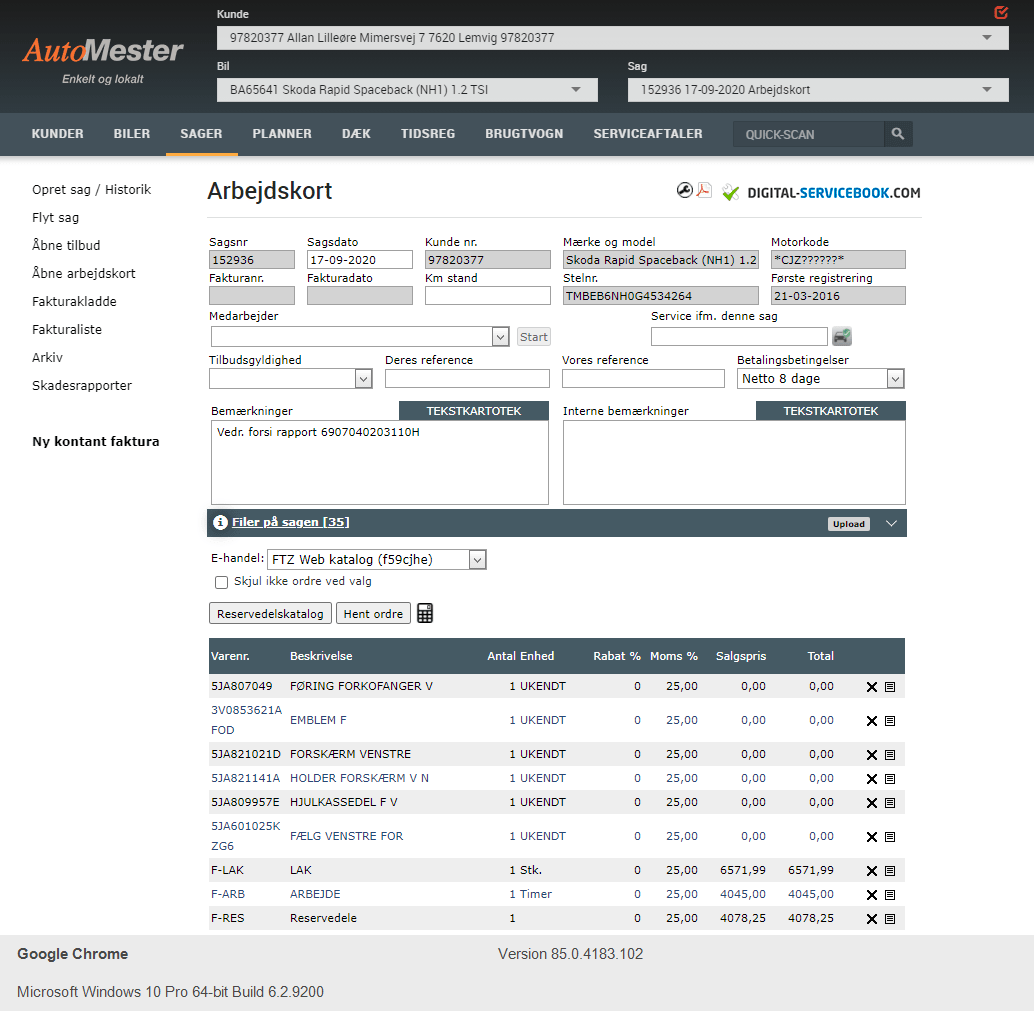Open the BRUGTVOGN menu item
This screenshot has height=1011, width=1034.
(524, 134)
